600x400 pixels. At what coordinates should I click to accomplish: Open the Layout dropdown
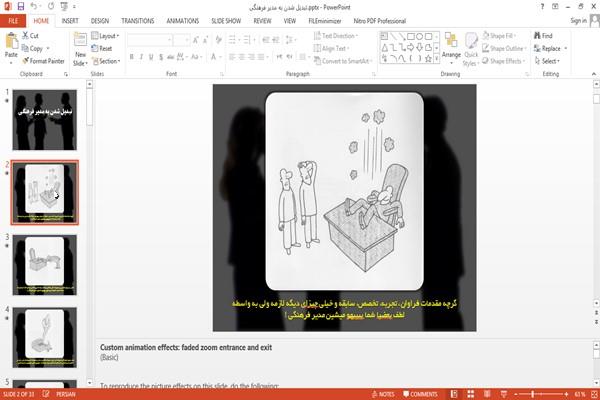pos(105,36)
